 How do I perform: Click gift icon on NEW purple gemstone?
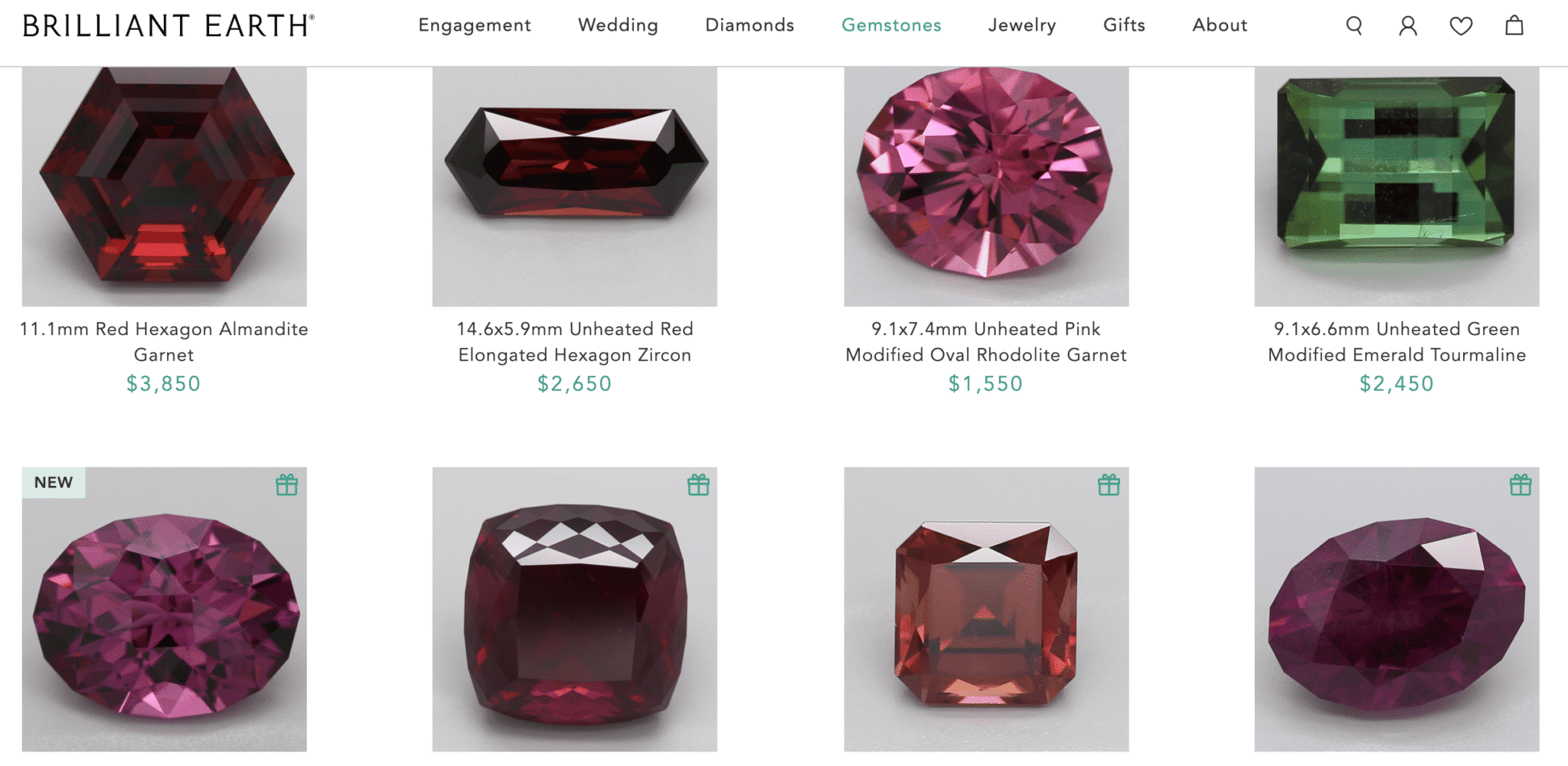coord(287,484)
